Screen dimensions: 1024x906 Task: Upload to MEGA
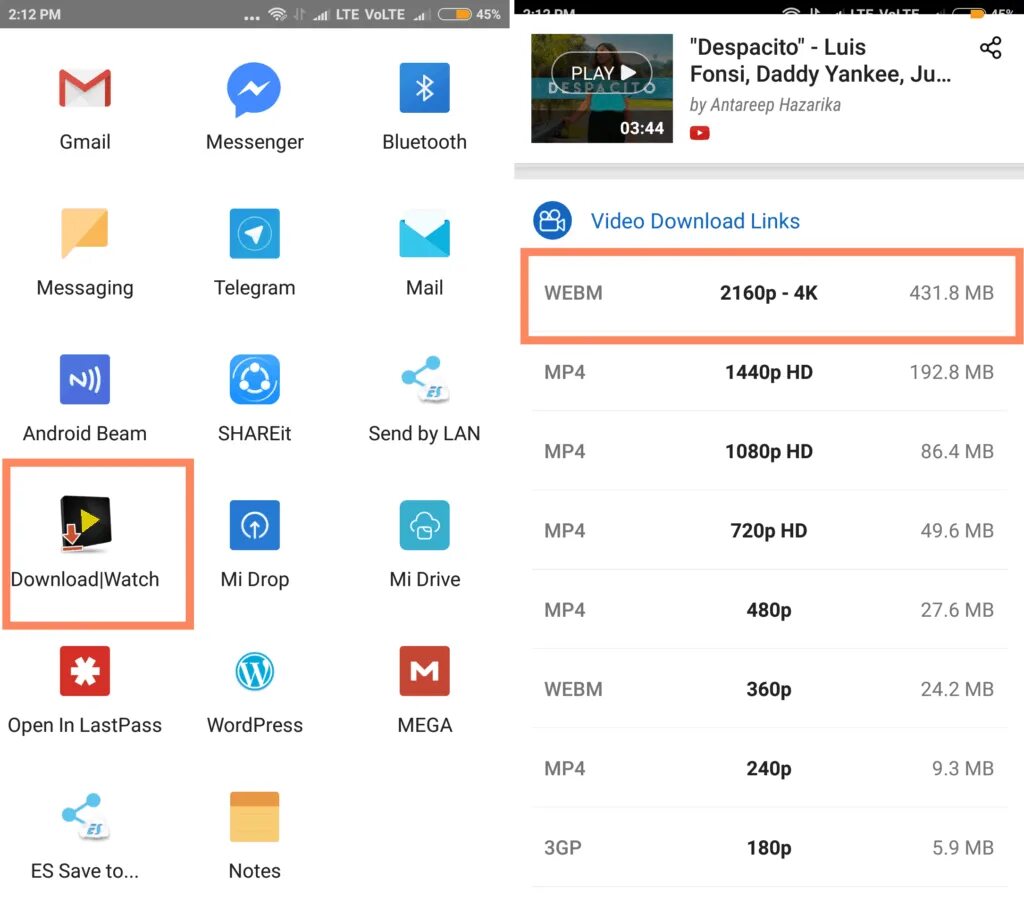tap(424, 670)
